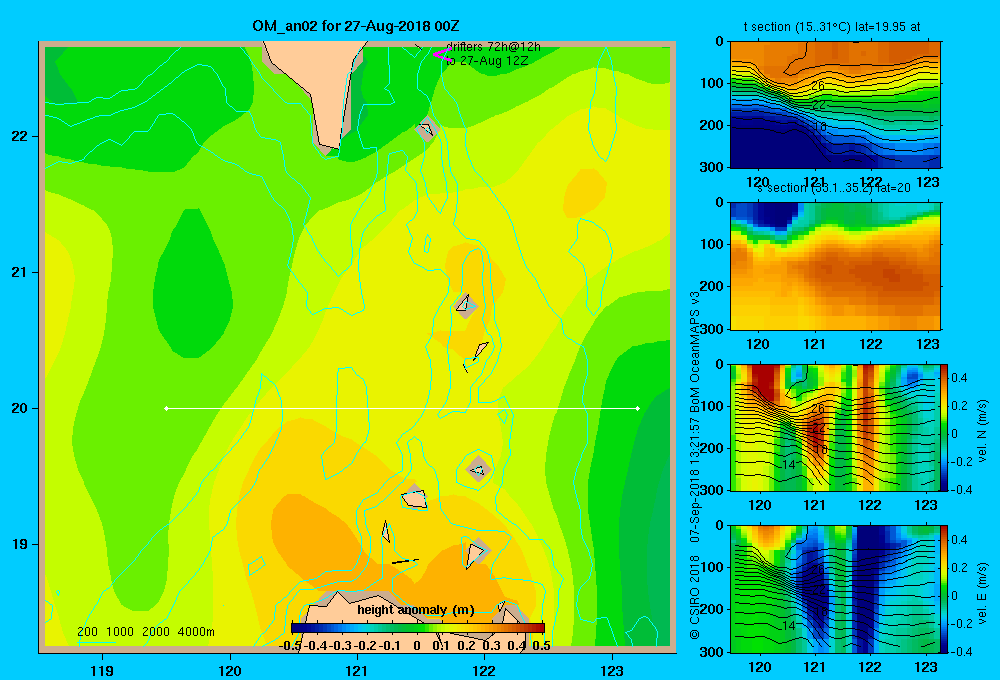Select the "height anomaly (m)" label
Screen dimensions: 1000x680
(416, 610)
